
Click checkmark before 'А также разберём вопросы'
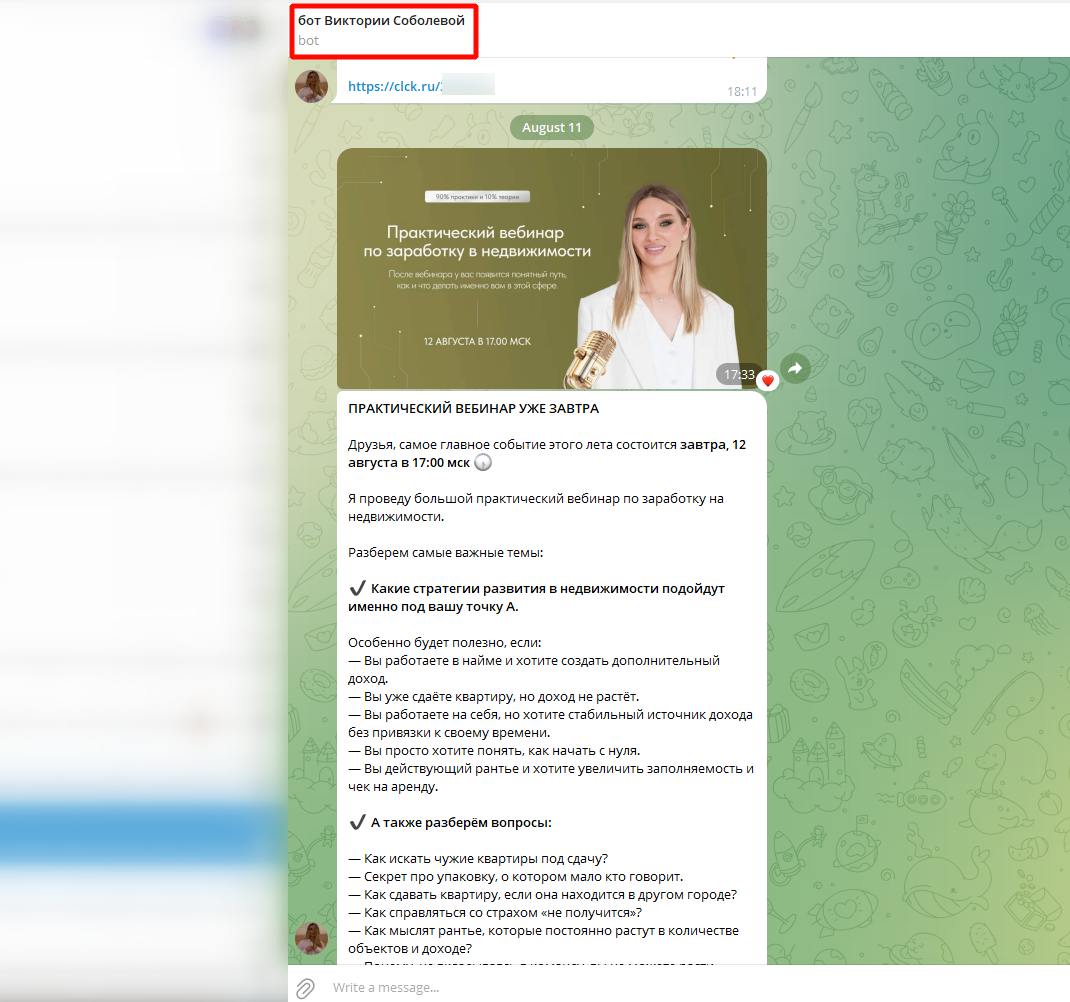[357, 823]
